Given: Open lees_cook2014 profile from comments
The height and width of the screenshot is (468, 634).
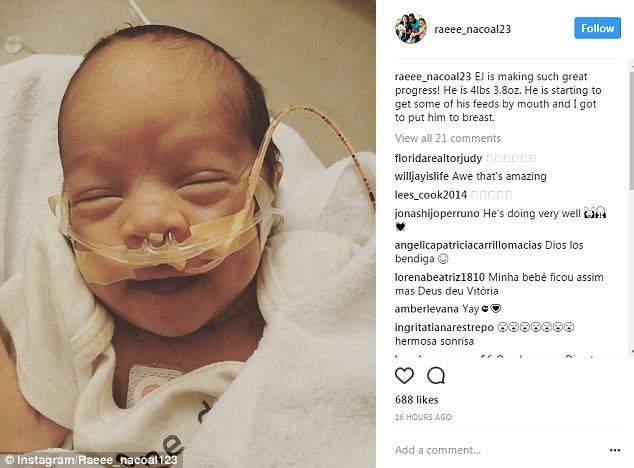Looking at the screenshot, I should [x=431, y=195].
